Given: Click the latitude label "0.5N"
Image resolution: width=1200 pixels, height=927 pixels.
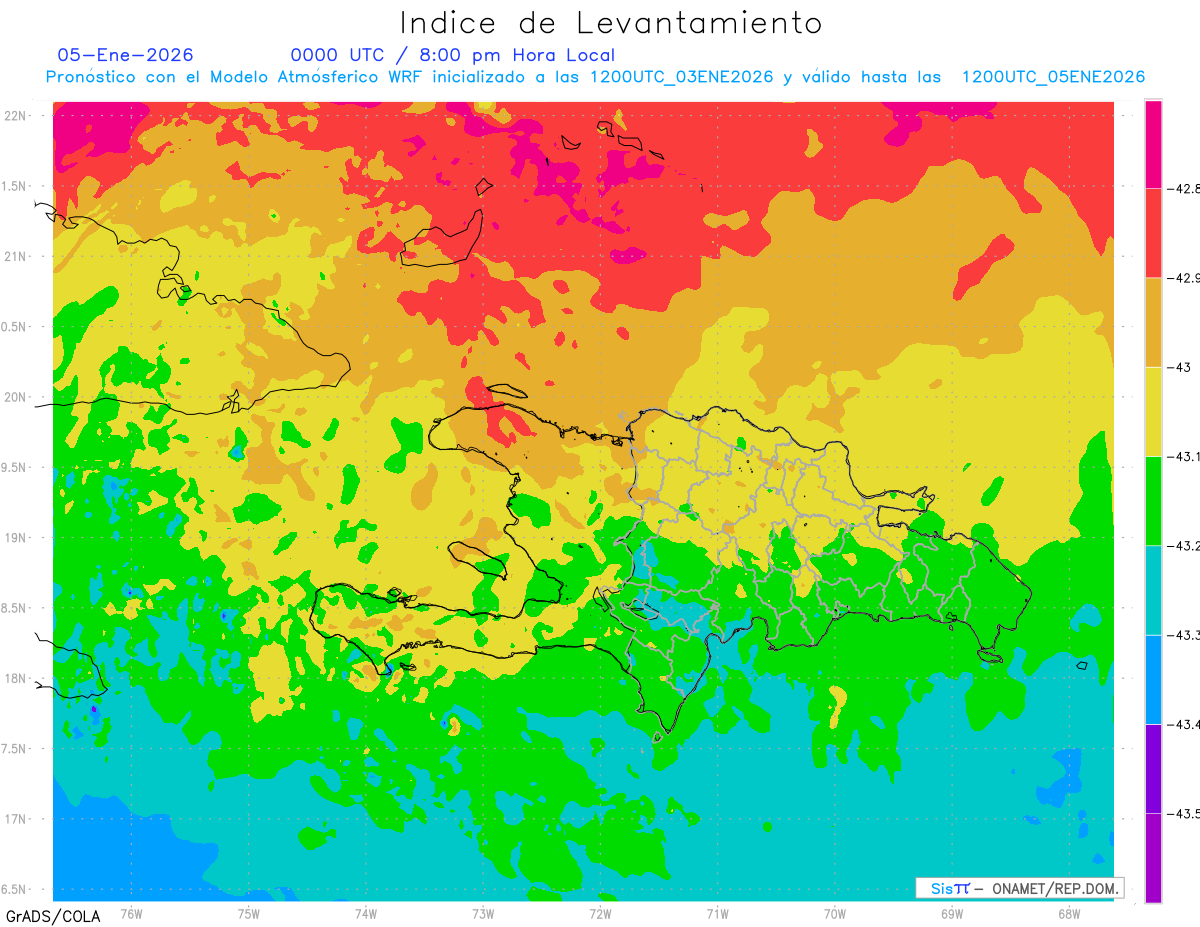Looking at the screenshot, I should 15,327.
